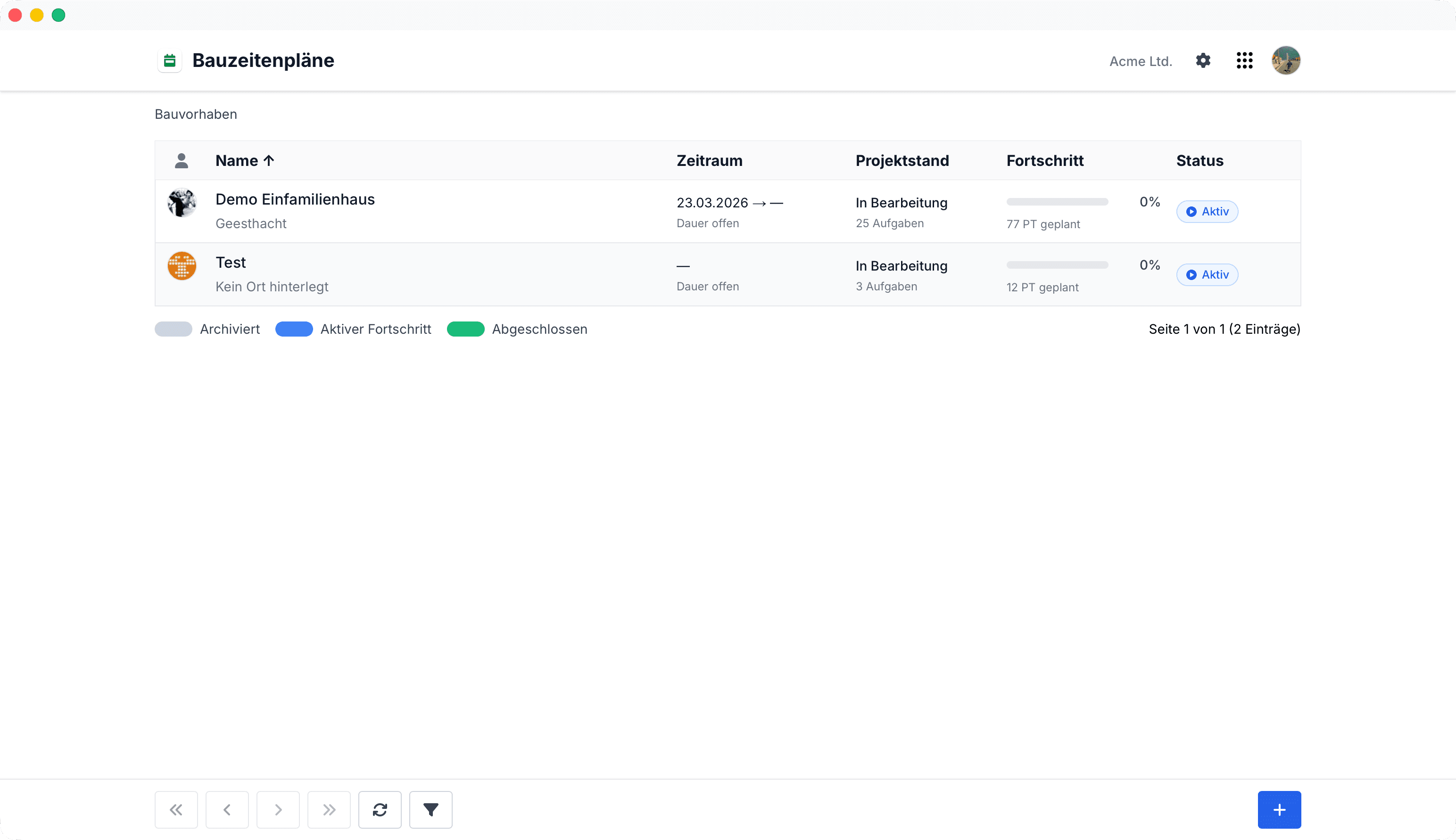This screenshot has height=840, width=1456.
Task: Open the settings gear icon
Action: pyautogui.click(x=1203, y=61)
